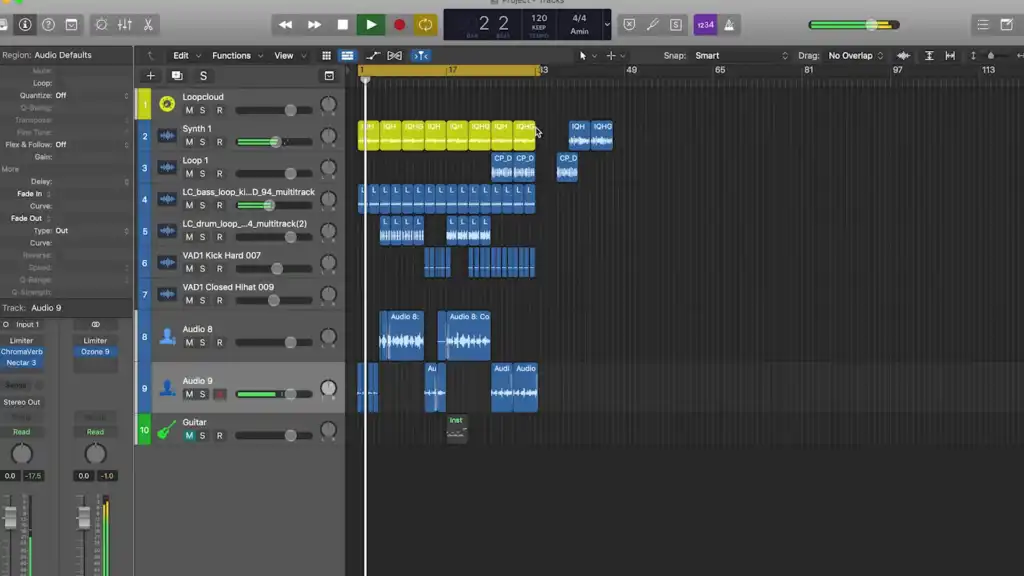Select the Guitar track icon
Image resolution: width=1024 pixels, height=576 pixels.
coord(167,430)
